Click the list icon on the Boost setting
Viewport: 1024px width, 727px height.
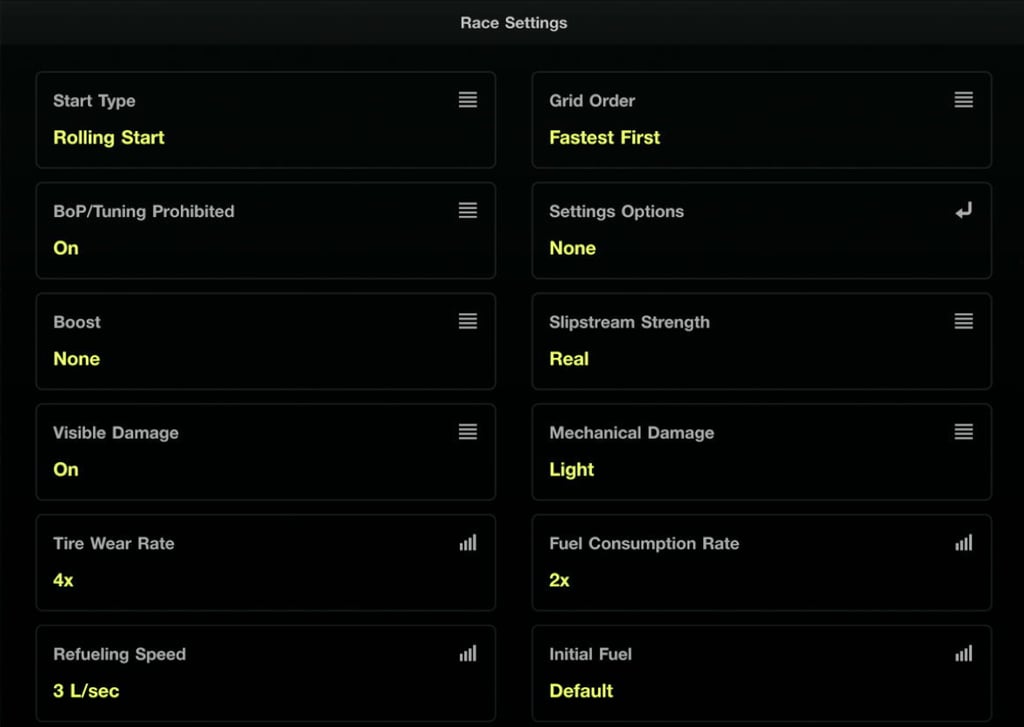click(467, 321)
